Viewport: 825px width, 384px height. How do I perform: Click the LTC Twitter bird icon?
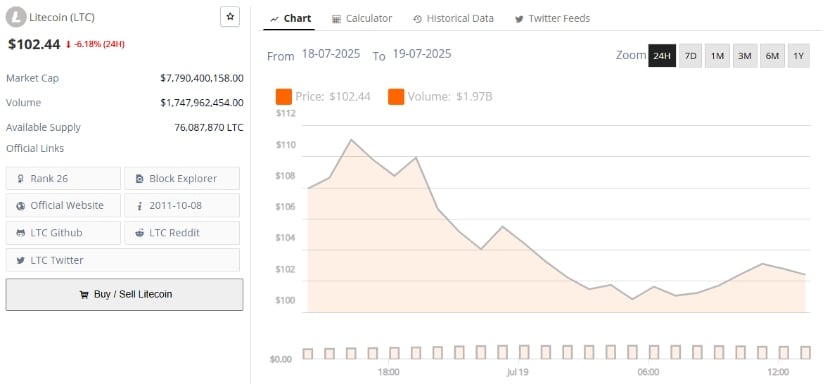pos(21,260)
